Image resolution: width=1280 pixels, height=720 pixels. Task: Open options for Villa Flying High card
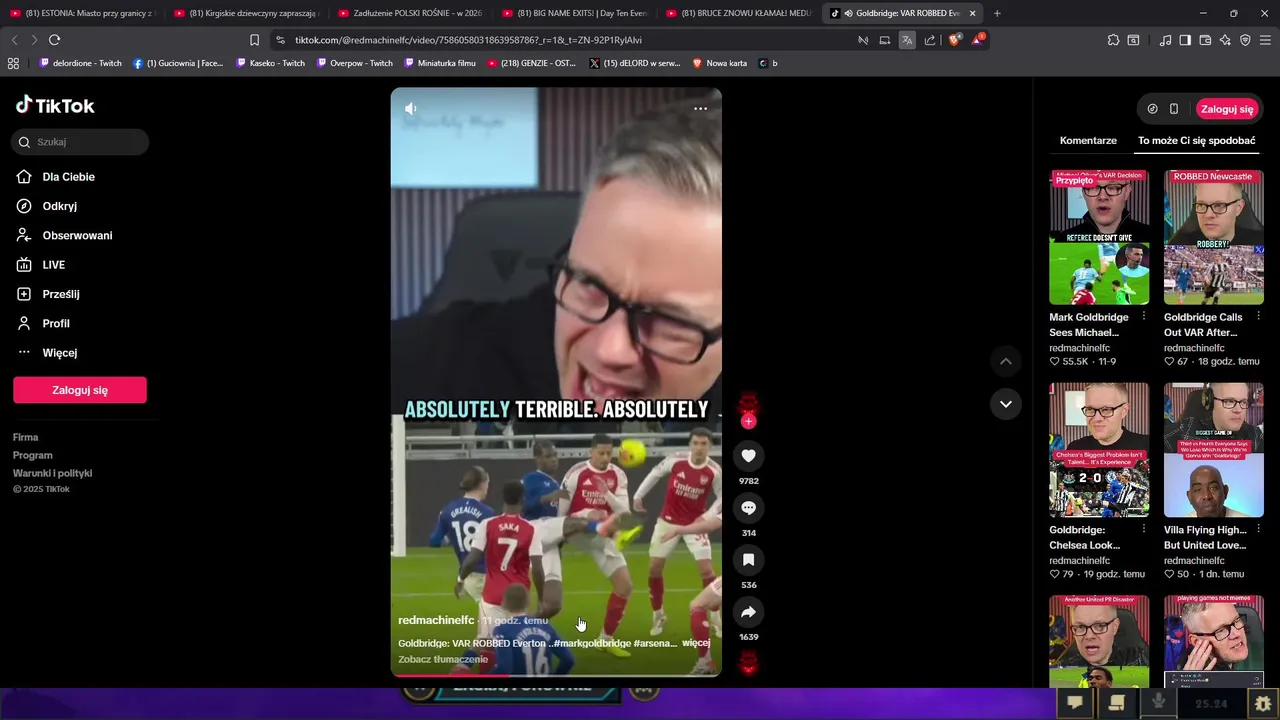(1258, 529)
